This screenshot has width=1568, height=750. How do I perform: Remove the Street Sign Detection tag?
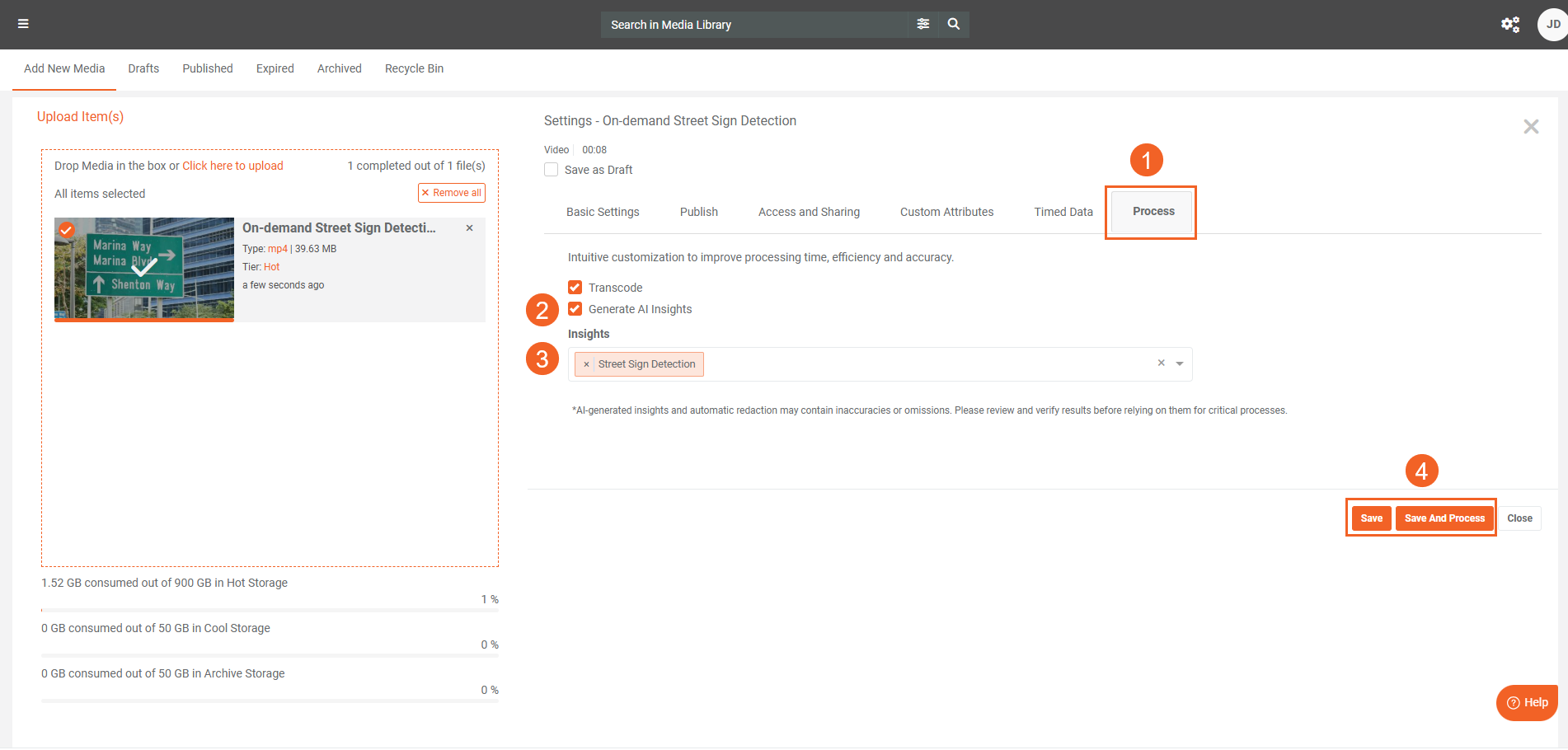586,364
